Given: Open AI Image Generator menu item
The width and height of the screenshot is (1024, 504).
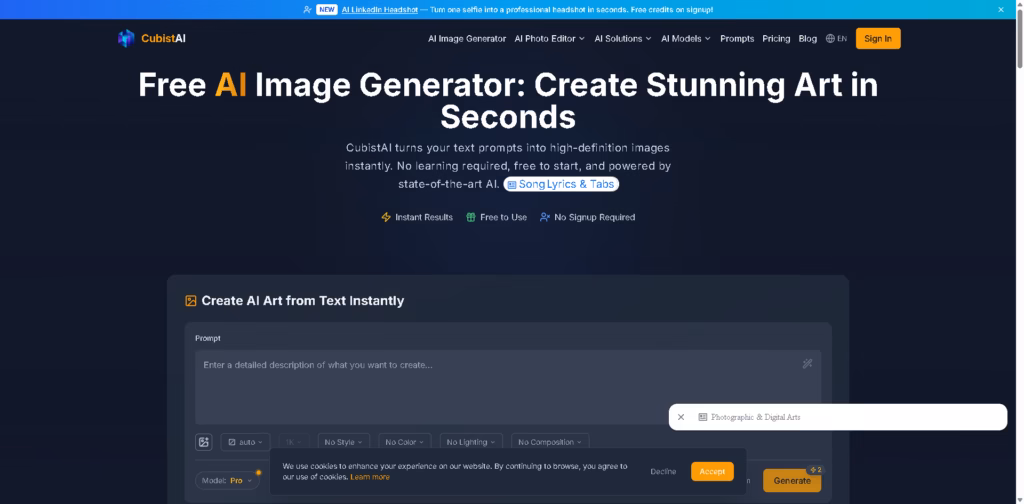Looking at the screenshot, I should 467,39.
